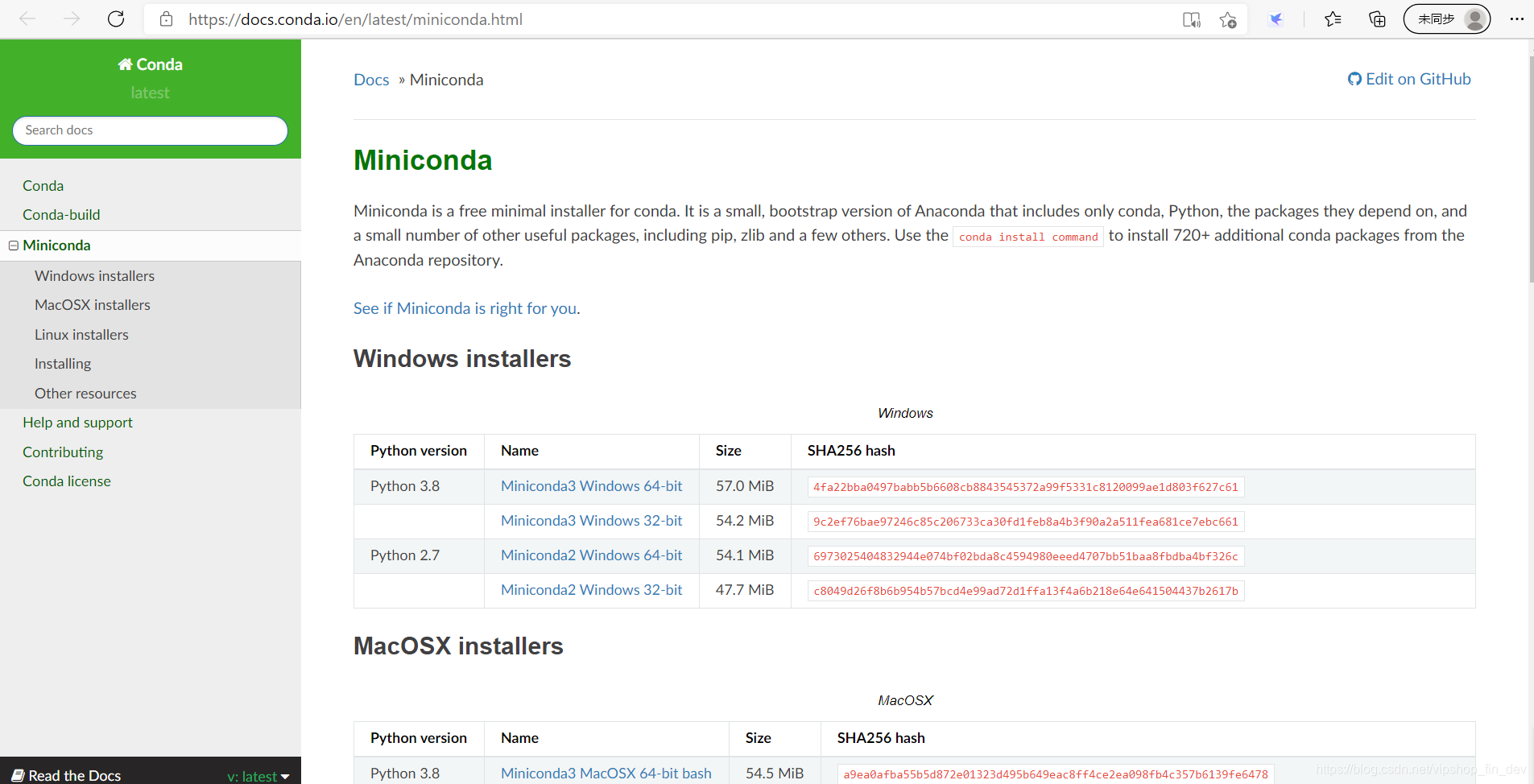Download Miniconda3 Windows 32-bit
Viewport: 1534px width, 784px height.
[x=591, y=521]
